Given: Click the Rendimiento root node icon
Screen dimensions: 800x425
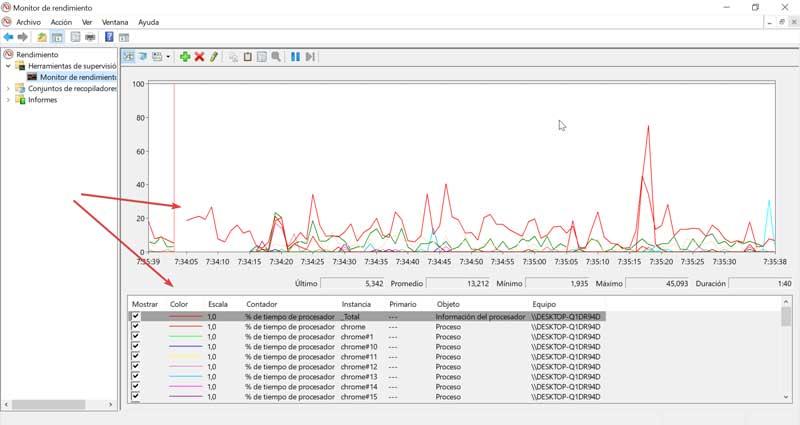Looking at the screenshot, I should pos(8,54).
